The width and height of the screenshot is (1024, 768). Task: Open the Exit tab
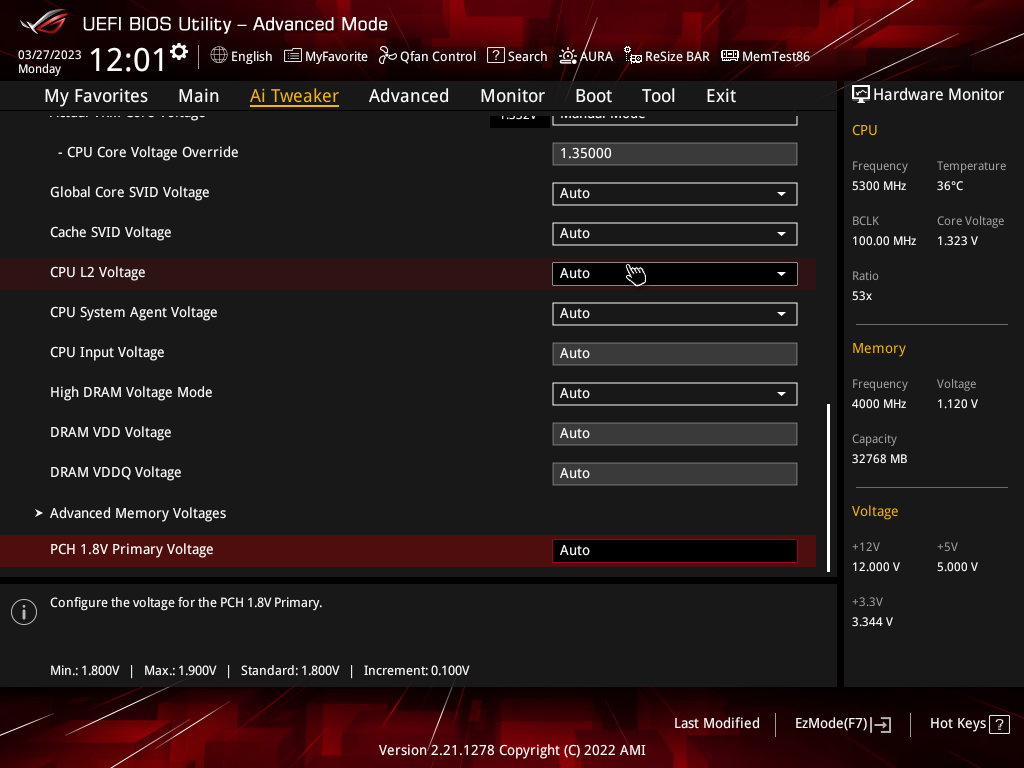(x=721, y=96)
